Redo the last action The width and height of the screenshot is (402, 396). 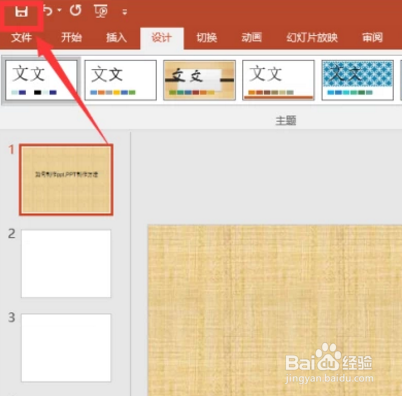[76, 11]
